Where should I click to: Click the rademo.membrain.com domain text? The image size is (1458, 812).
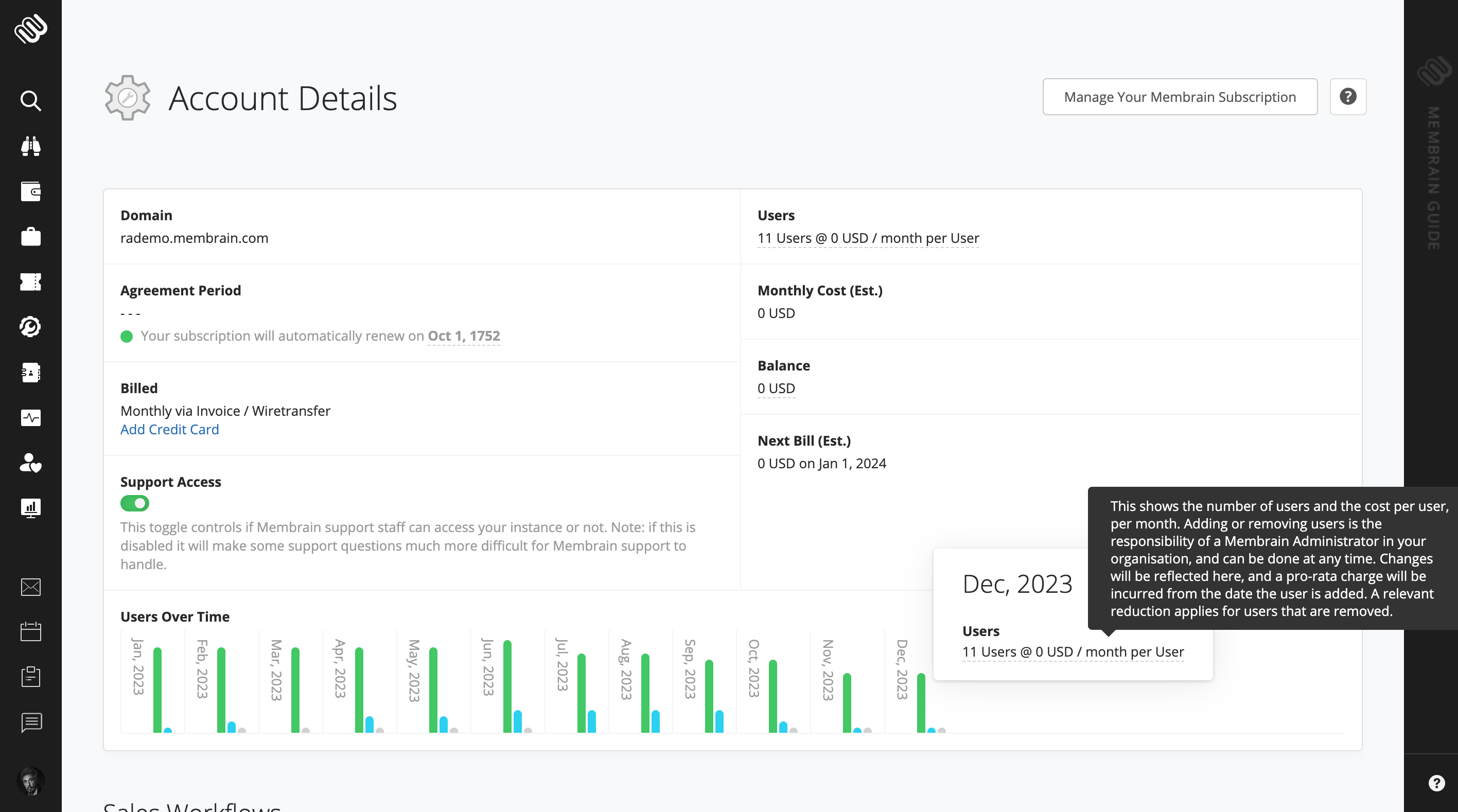(x=194, y=238)
